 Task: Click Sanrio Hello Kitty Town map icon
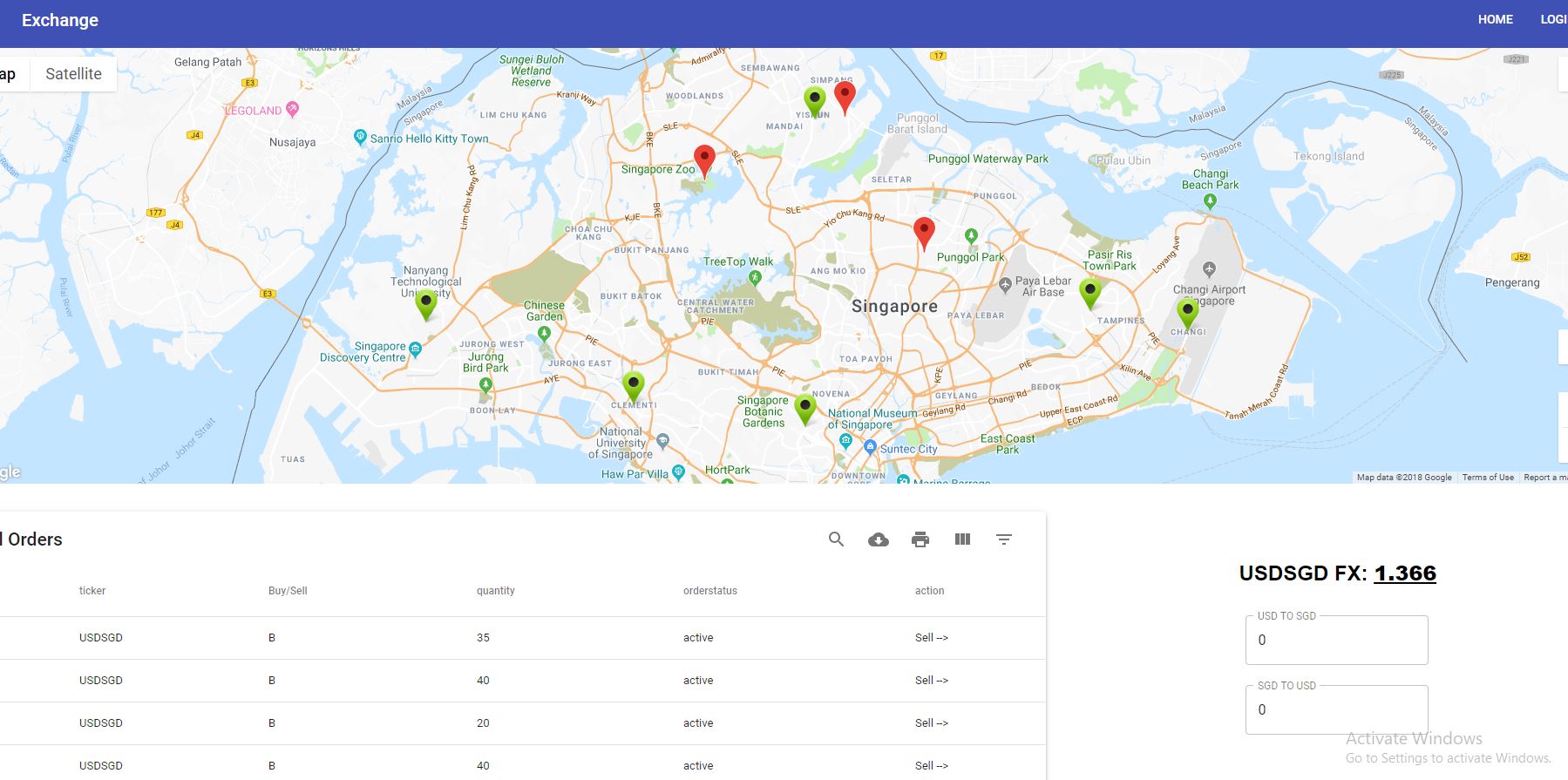point(360,137)
